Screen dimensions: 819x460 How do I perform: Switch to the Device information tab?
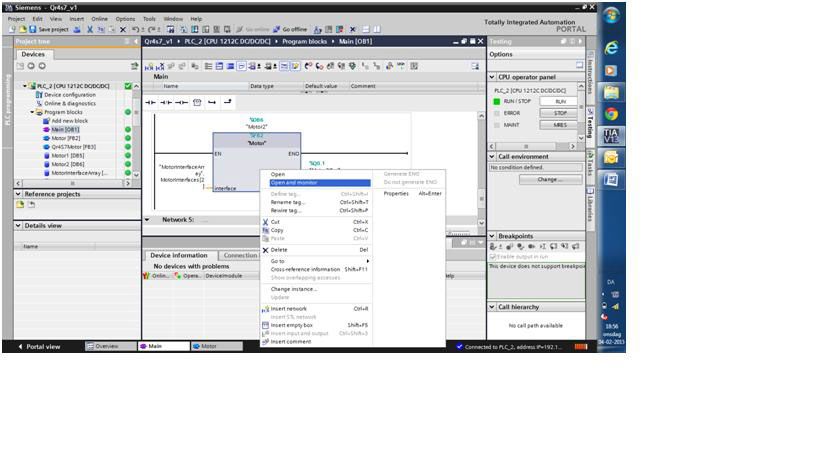click(179, 255)
